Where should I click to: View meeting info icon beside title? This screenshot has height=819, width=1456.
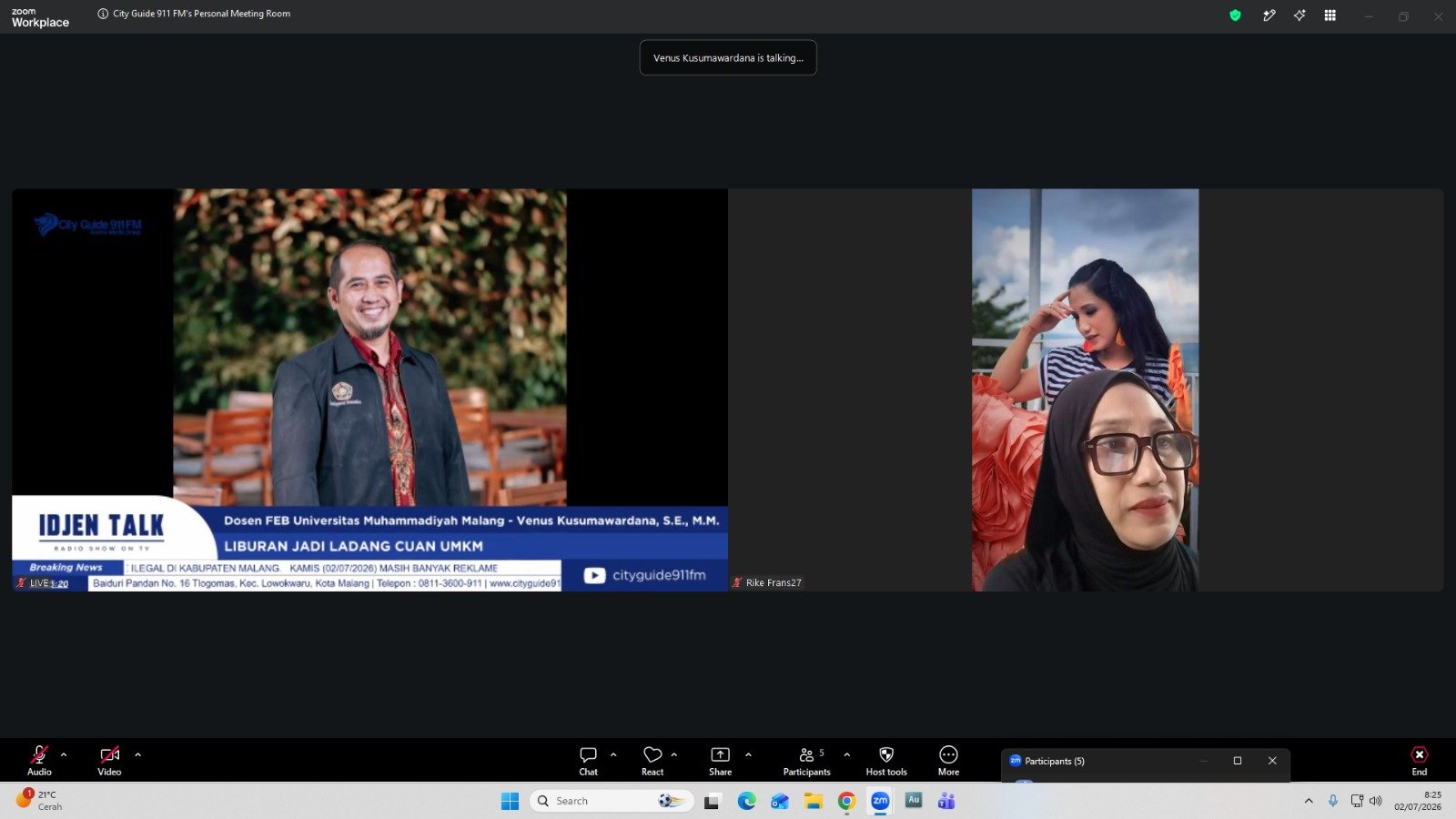103,14
